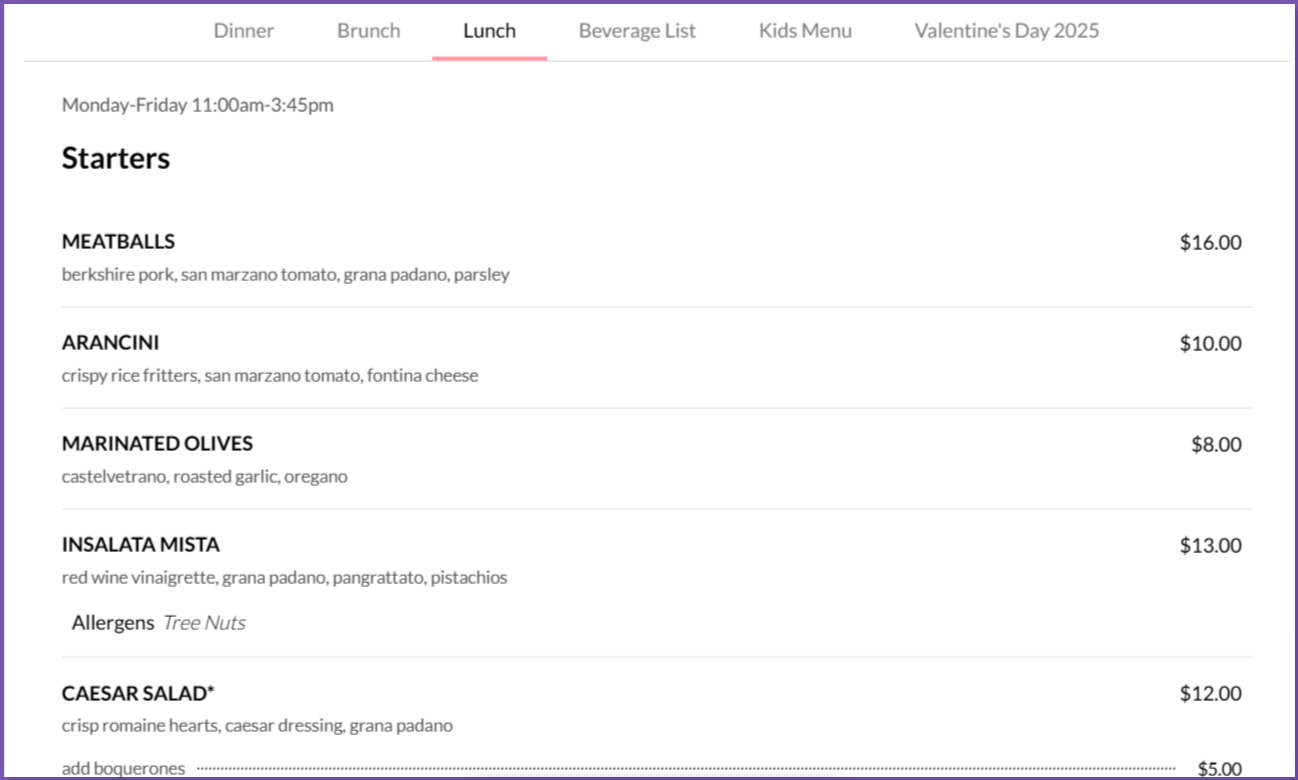Click the $13.00 insalata mista price
The image size is (1298, 780).
pyautogui.click(x=1210, y=546)
